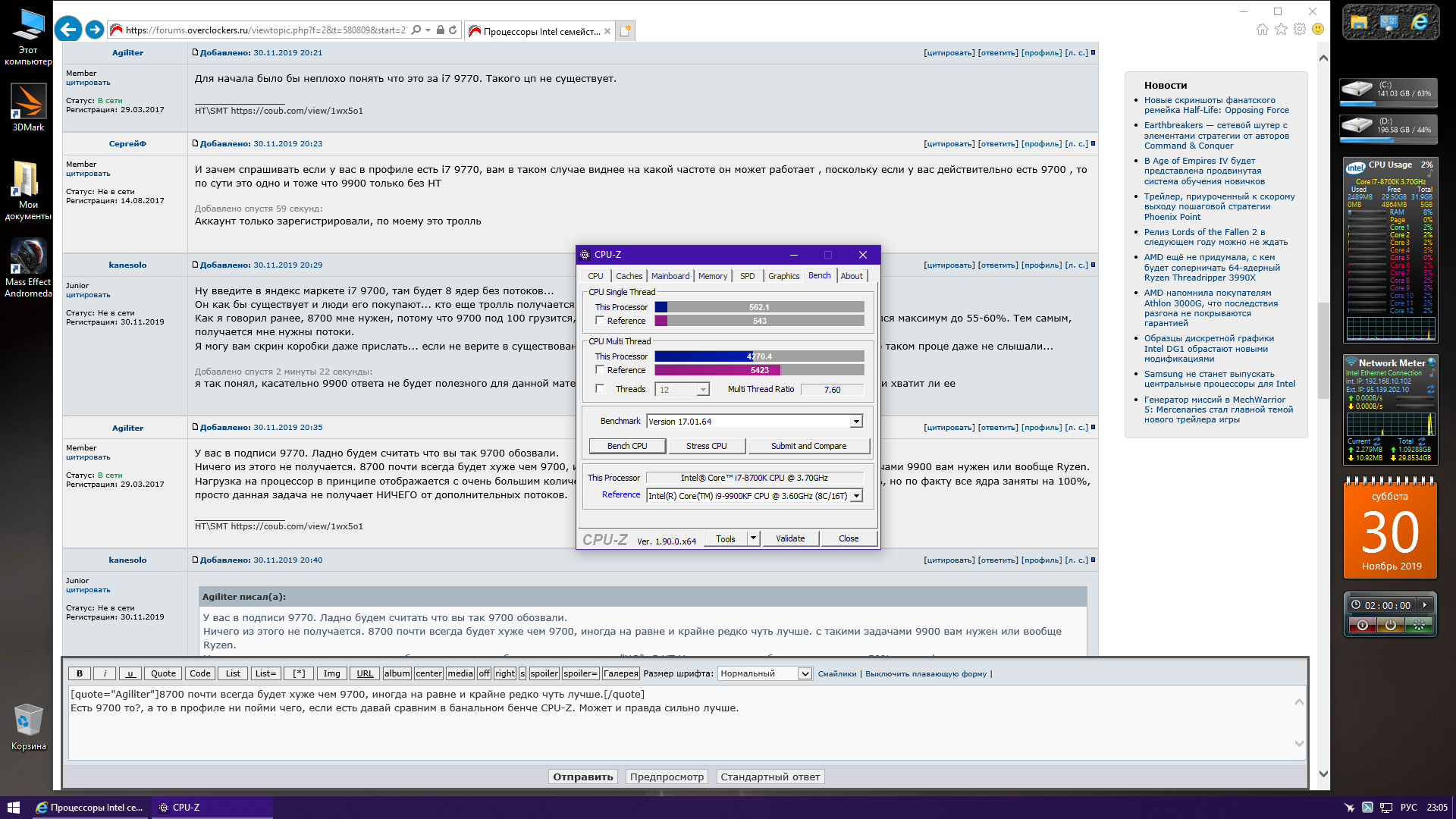
Task: Click the browser home icon
Action: click(1262, 30)
